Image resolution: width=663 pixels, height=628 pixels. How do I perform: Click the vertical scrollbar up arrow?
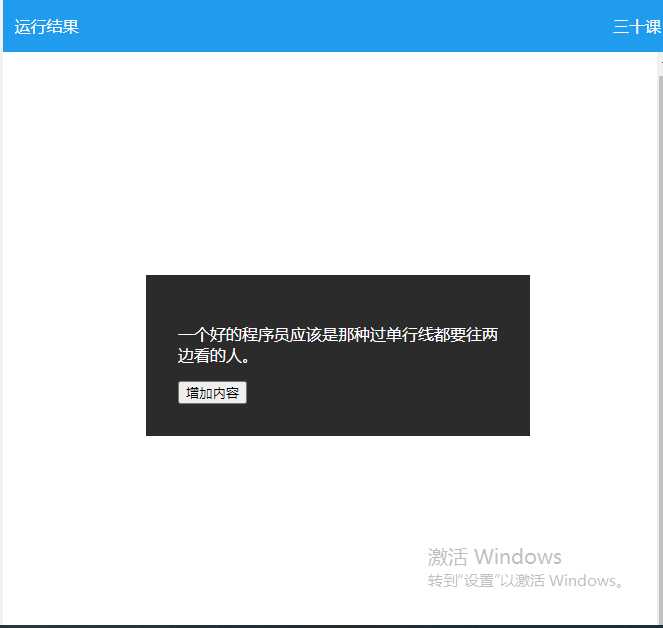[660, 60]
